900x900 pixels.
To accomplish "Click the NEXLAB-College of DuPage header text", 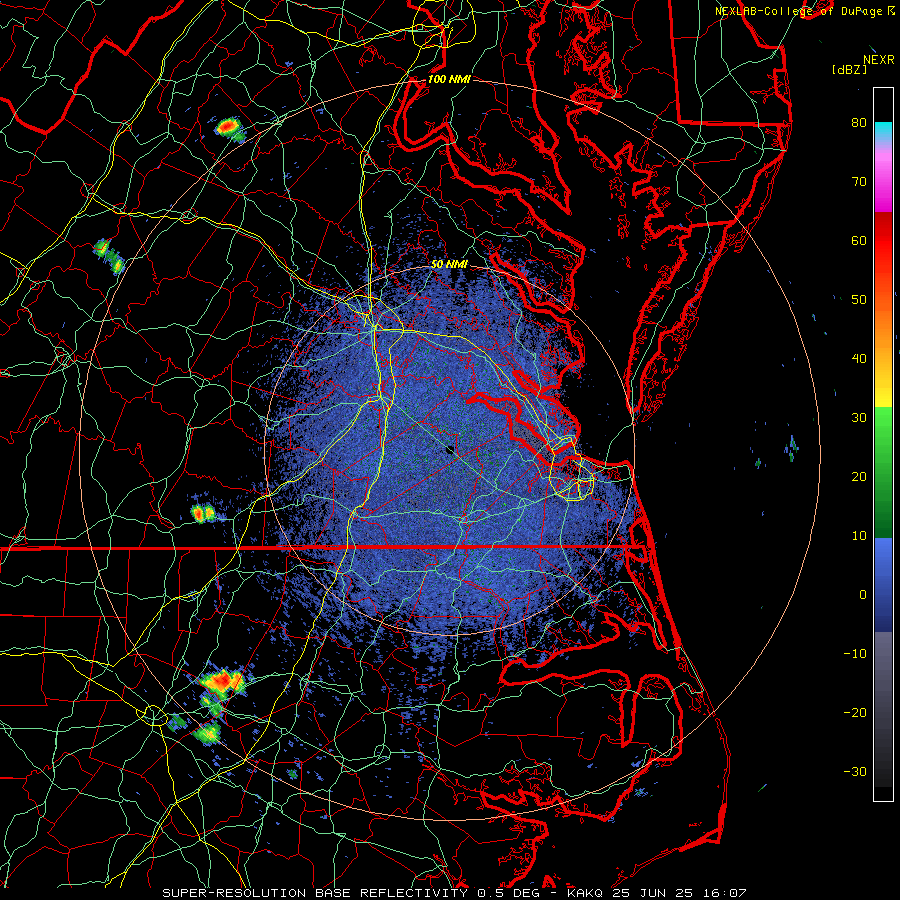I will point(799,11).
